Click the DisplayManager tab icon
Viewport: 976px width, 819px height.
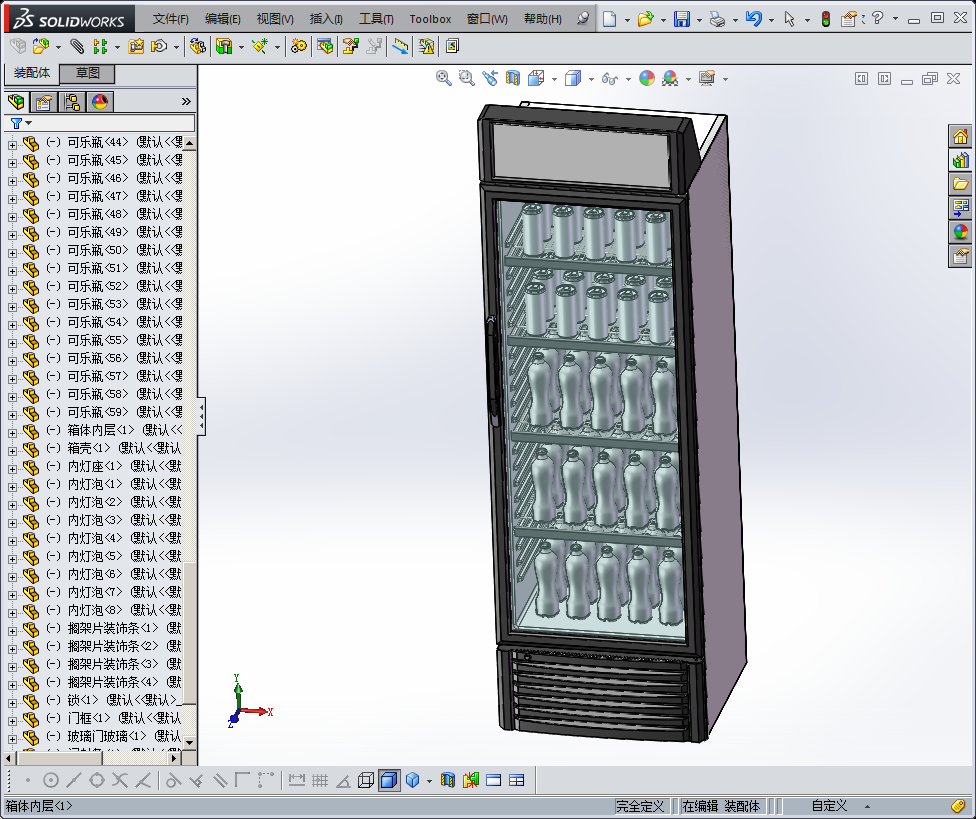[x=100, y=101]
